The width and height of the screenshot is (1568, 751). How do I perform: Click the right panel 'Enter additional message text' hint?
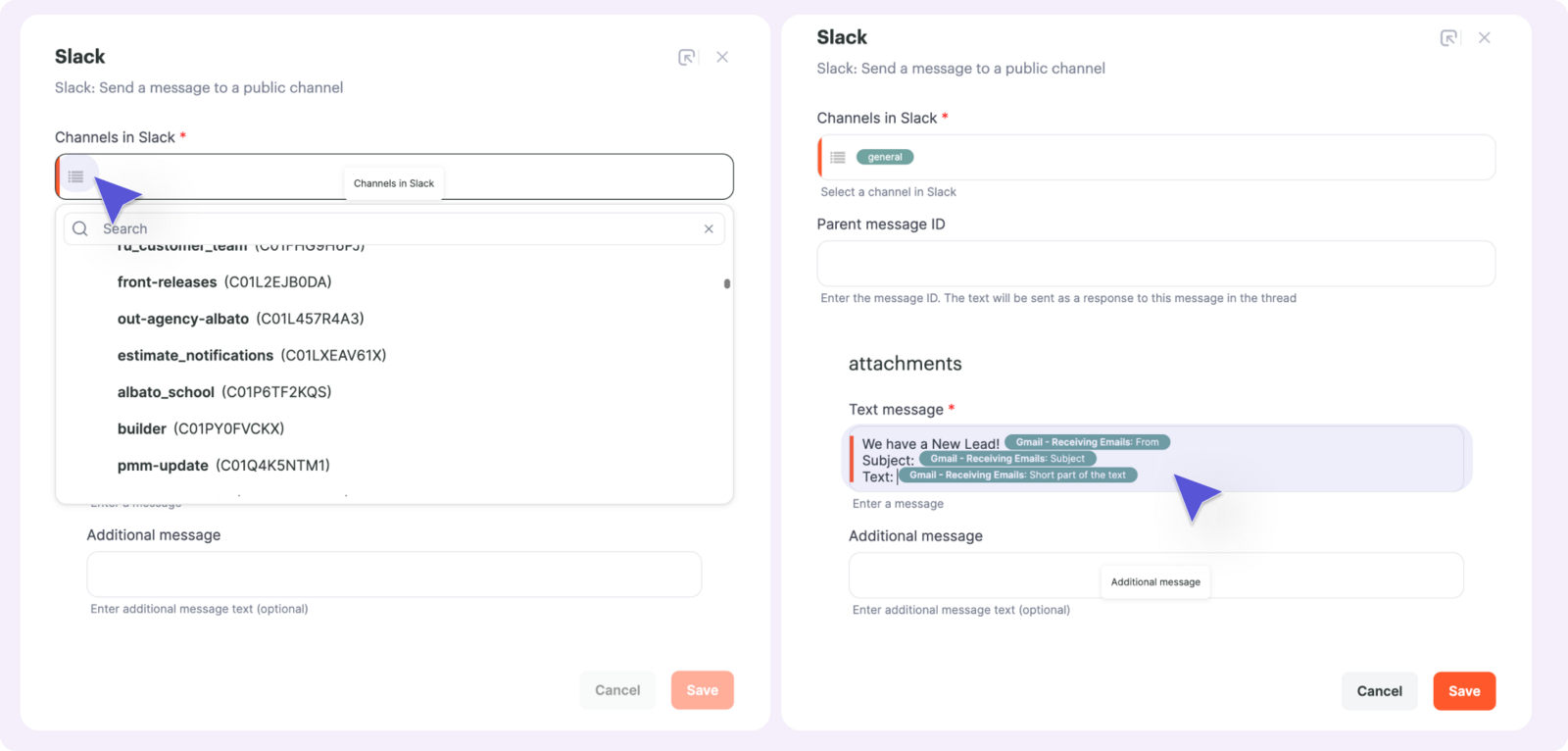tap(961, 610)
